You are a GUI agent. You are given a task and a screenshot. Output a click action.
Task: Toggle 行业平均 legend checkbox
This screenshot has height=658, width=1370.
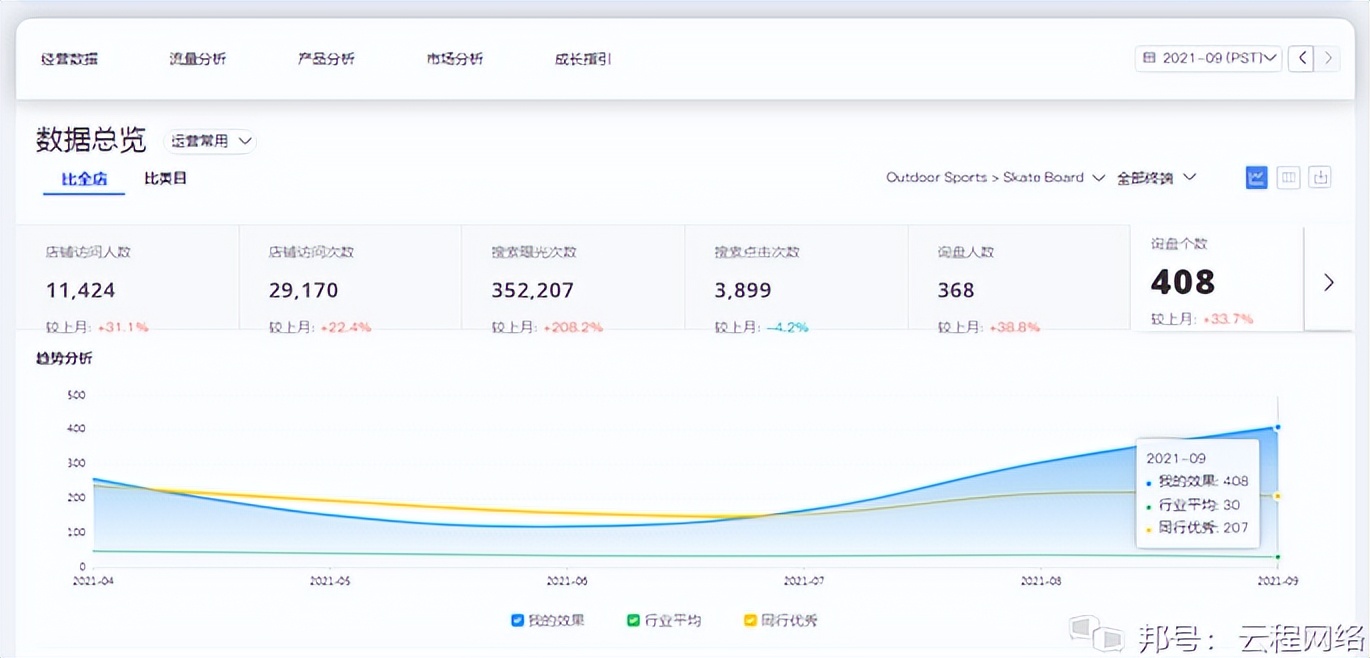point(633,620)
